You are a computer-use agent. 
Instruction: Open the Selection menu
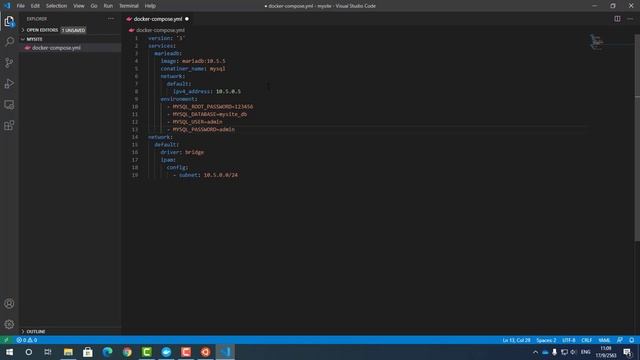(x=56, y=6)
